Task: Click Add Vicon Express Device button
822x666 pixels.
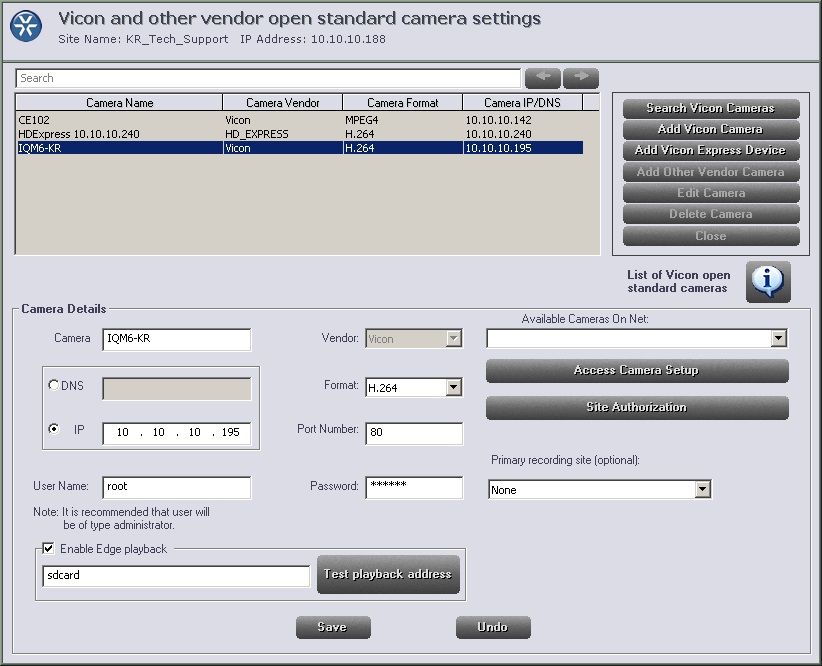Action: point(710,150)
